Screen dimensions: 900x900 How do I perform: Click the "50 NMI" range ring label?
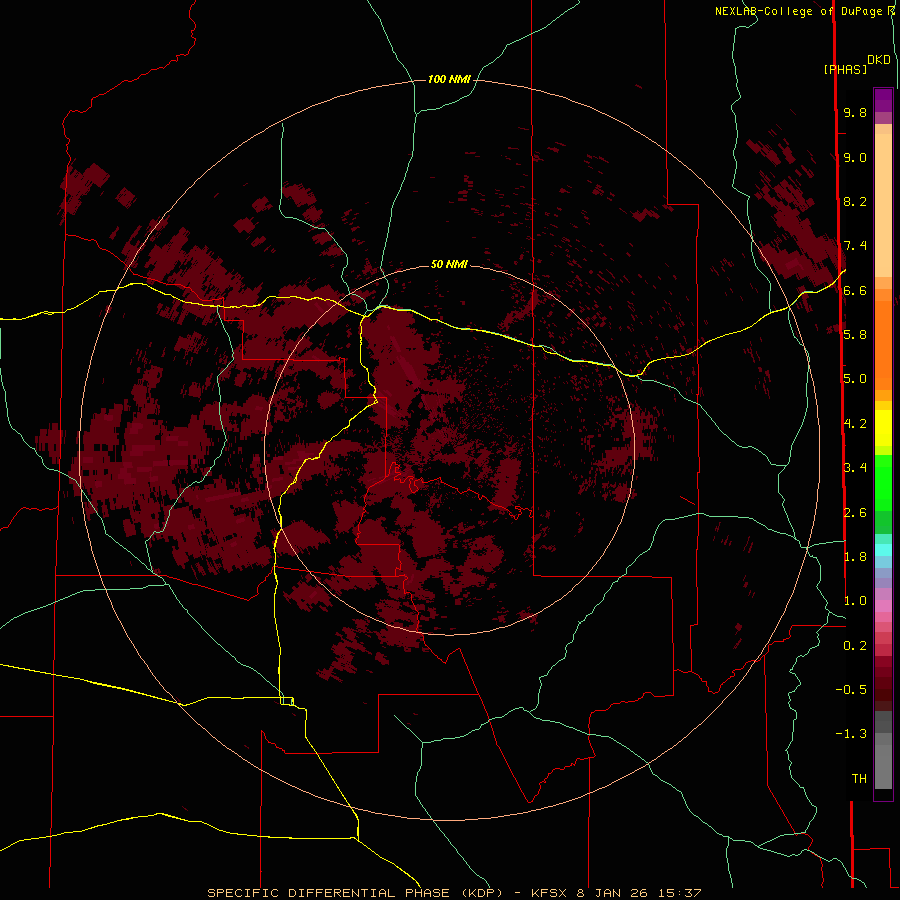[449, 264]
